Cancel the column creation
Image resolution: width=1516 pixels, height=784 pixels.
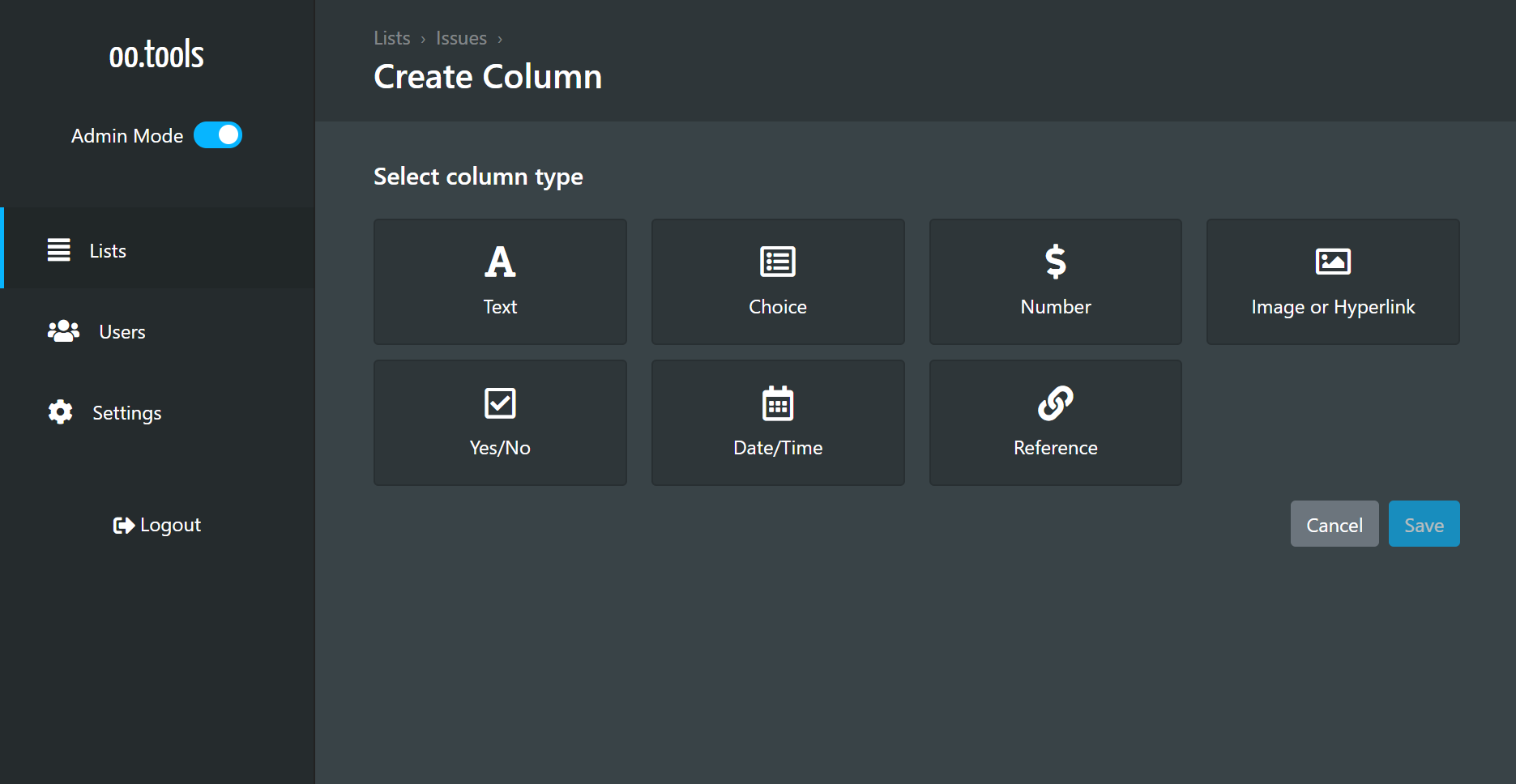[x=1334, y=524]
